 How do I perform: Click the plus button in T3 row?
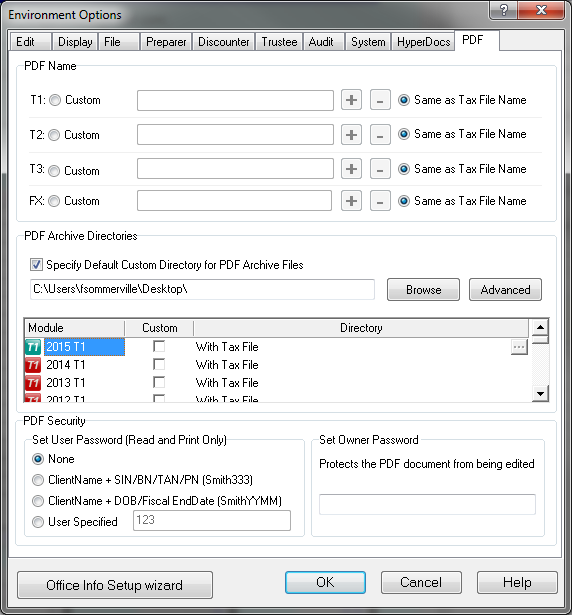tap(351, 169)
